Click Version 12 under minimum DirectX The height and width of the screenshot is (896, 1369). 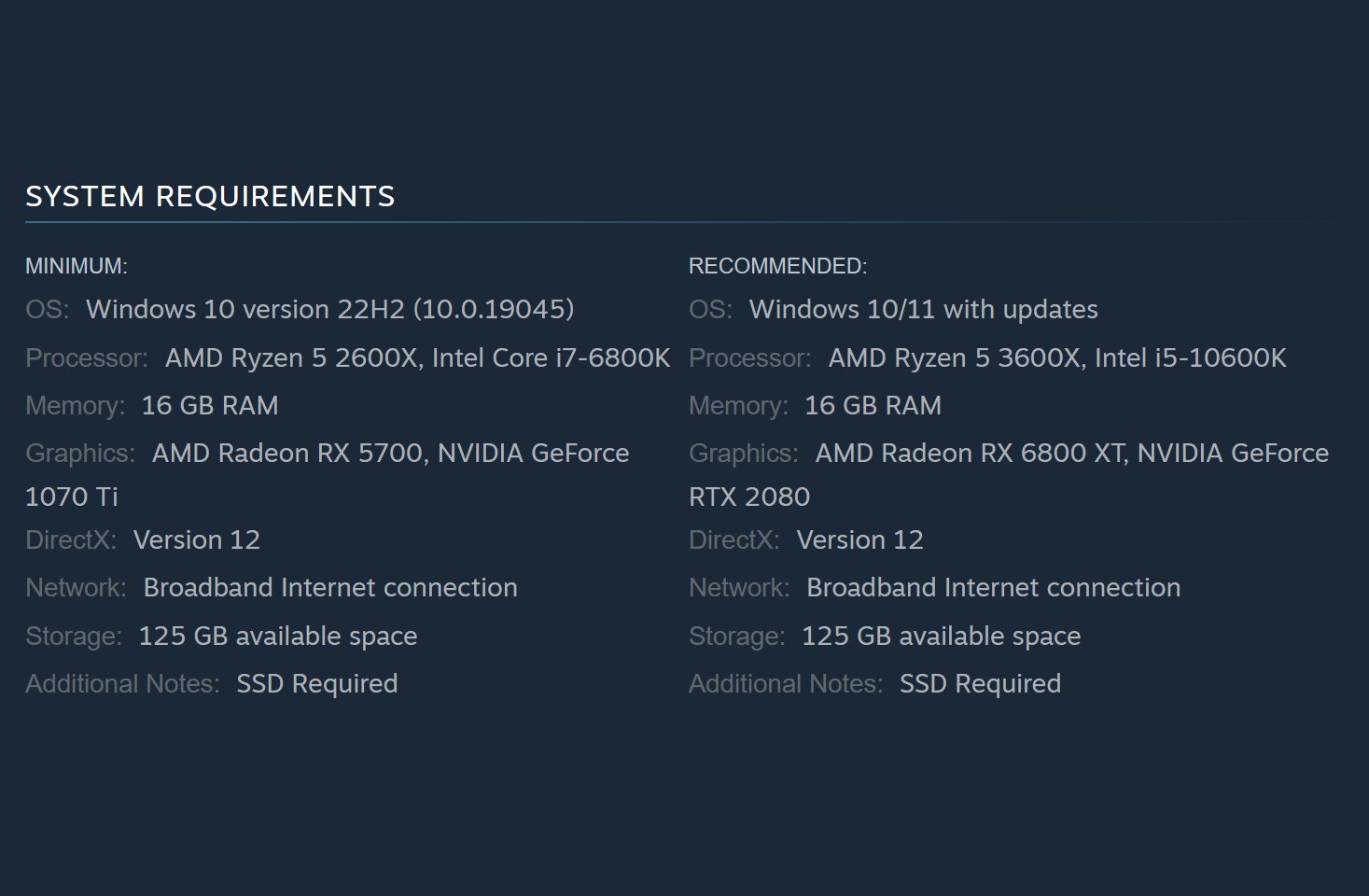(x=197, y=540)
